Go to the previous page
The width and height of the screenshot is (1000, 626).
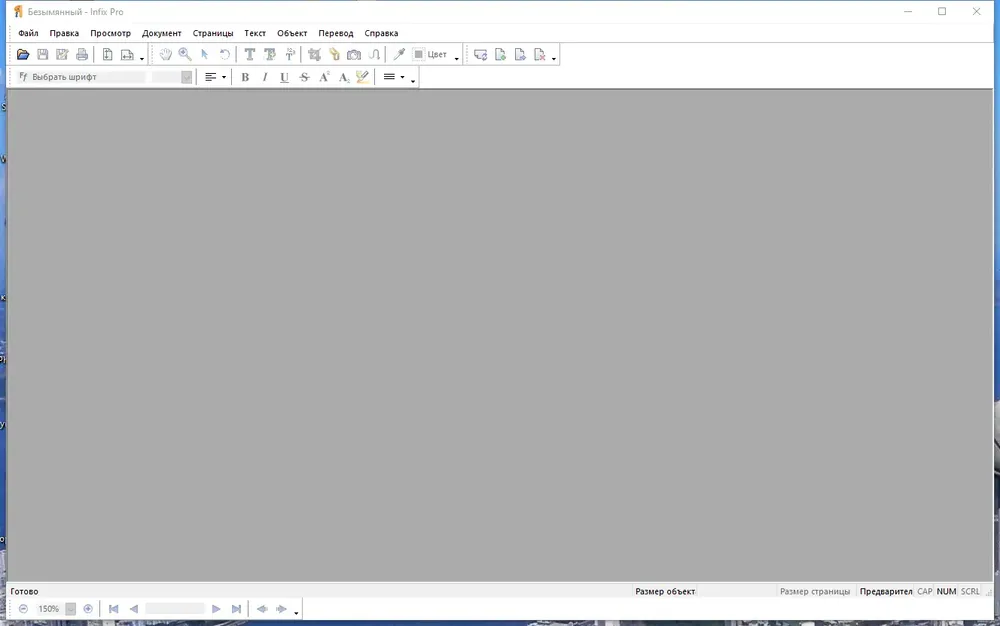tap(134, 609)
